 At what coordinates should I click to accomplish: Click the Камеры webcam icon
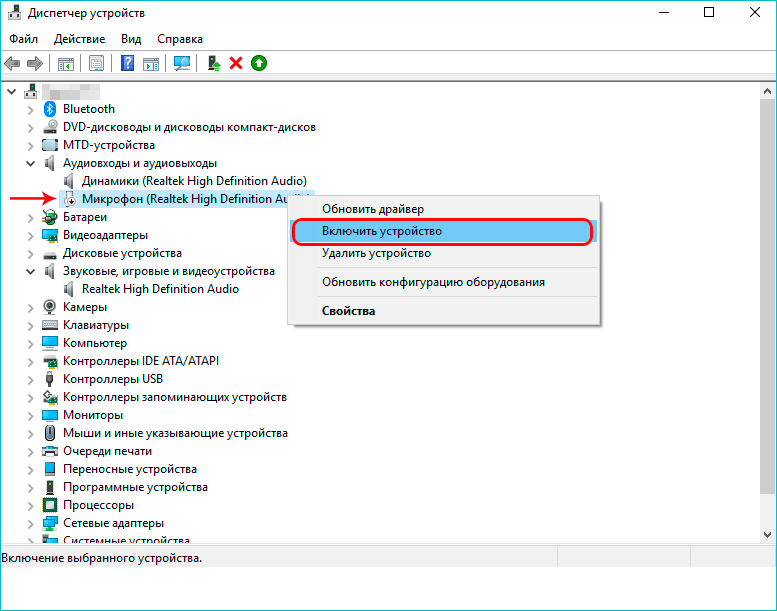coord(50,307)
